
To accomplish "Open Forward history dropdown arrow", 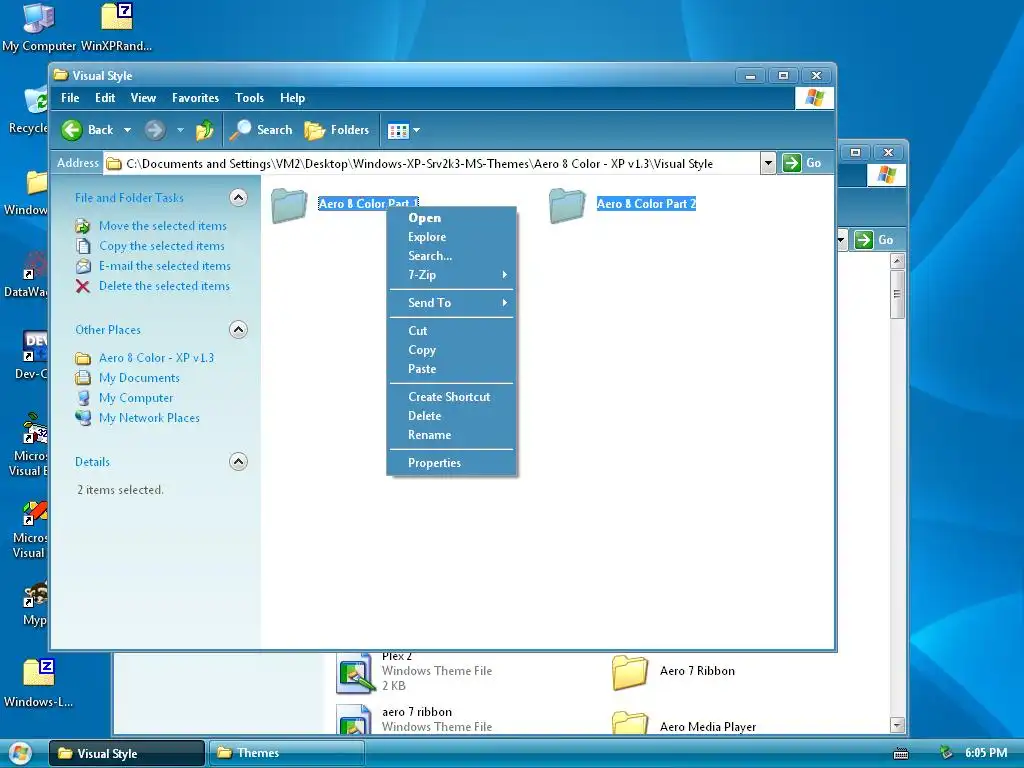I will pos(180,130).
